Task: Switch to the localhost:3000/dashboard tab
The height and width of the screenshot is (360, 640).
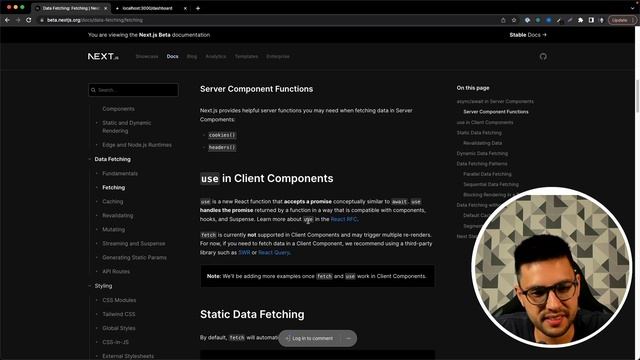Action: pyautogui.click(x=150, y=8)
